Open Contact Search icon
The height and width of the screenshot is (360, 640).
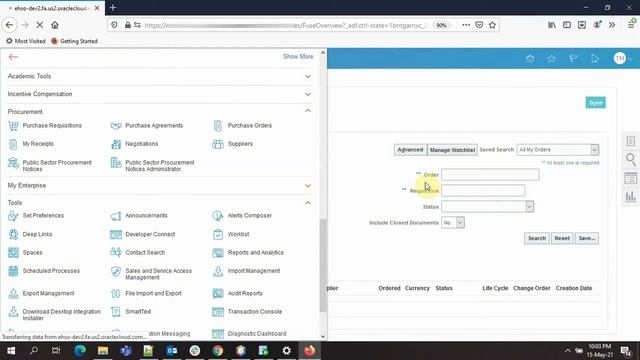coord(116,253)
